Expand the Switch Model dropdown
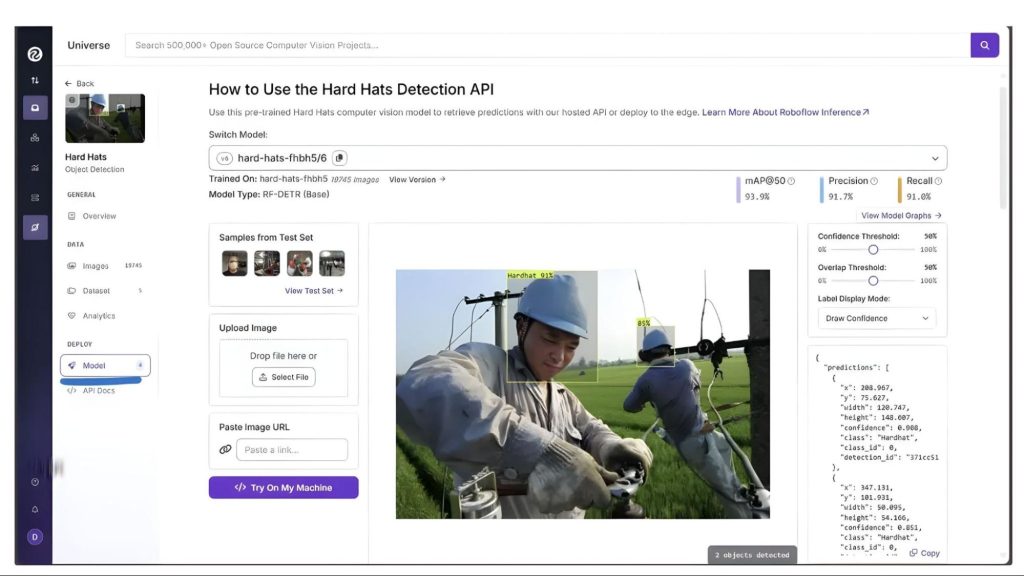This screenshot has width=1024, height=576. click(x=935, y=158)
